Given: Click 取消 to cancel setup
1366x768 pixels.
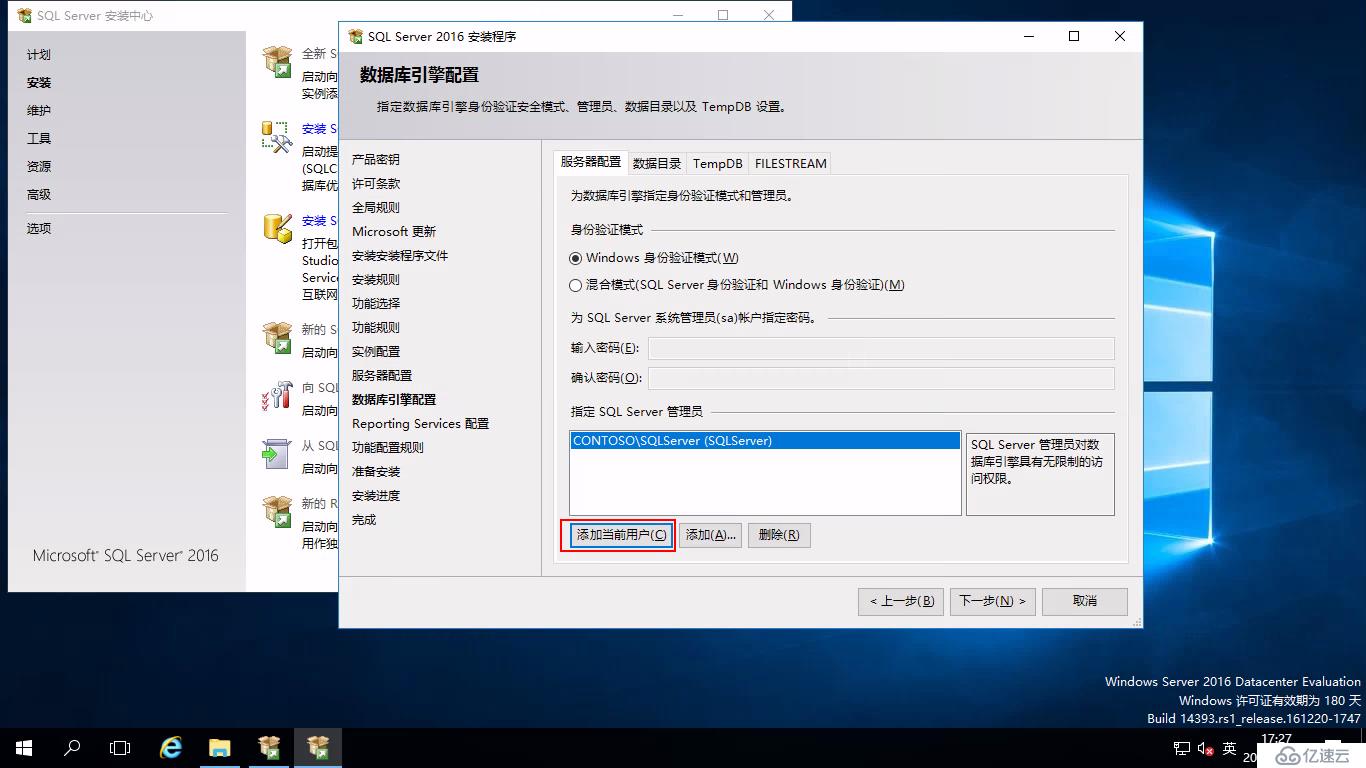Looking at the screenshot, I should pyautogui.click(x=1085, y=601).
